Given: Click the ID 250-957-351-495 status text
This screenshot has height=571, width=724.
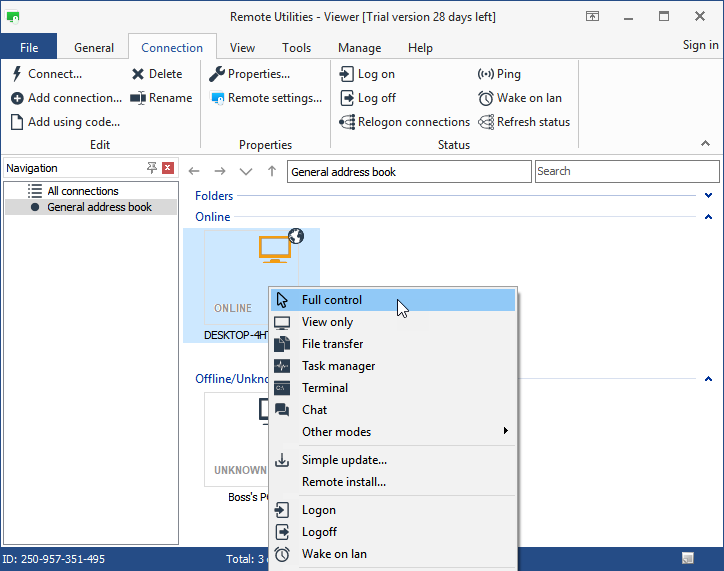Looking at the screenshot, I should pyautogui.click(x=54, y=559).
